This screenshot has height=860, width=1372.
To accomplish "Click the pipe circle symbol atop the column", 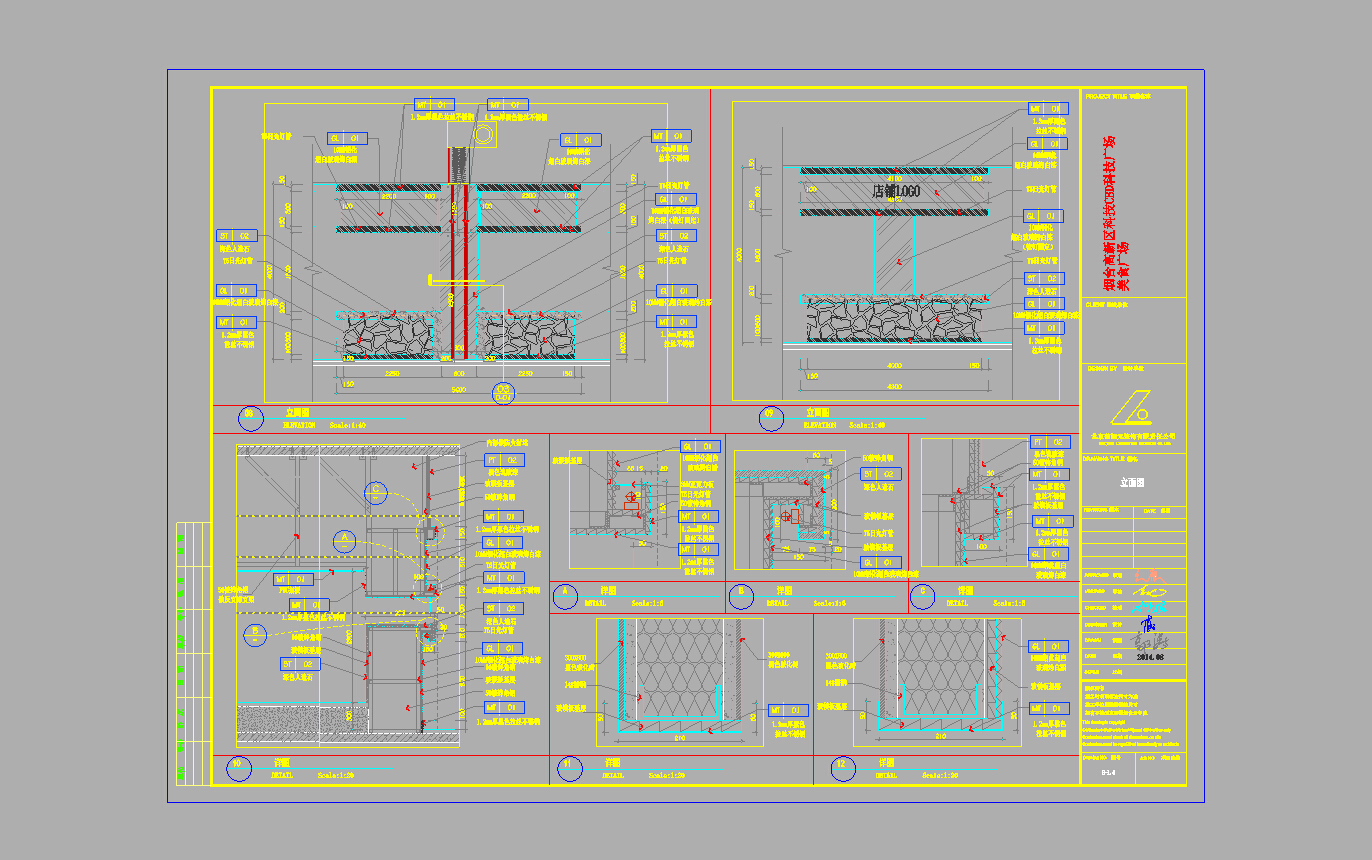I will pos(484,136).
